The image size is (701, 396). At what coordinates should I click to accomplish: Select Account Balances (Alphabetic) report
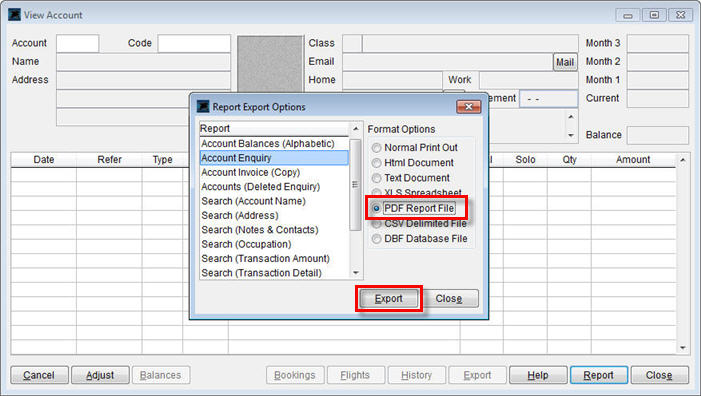pos(274,143)
